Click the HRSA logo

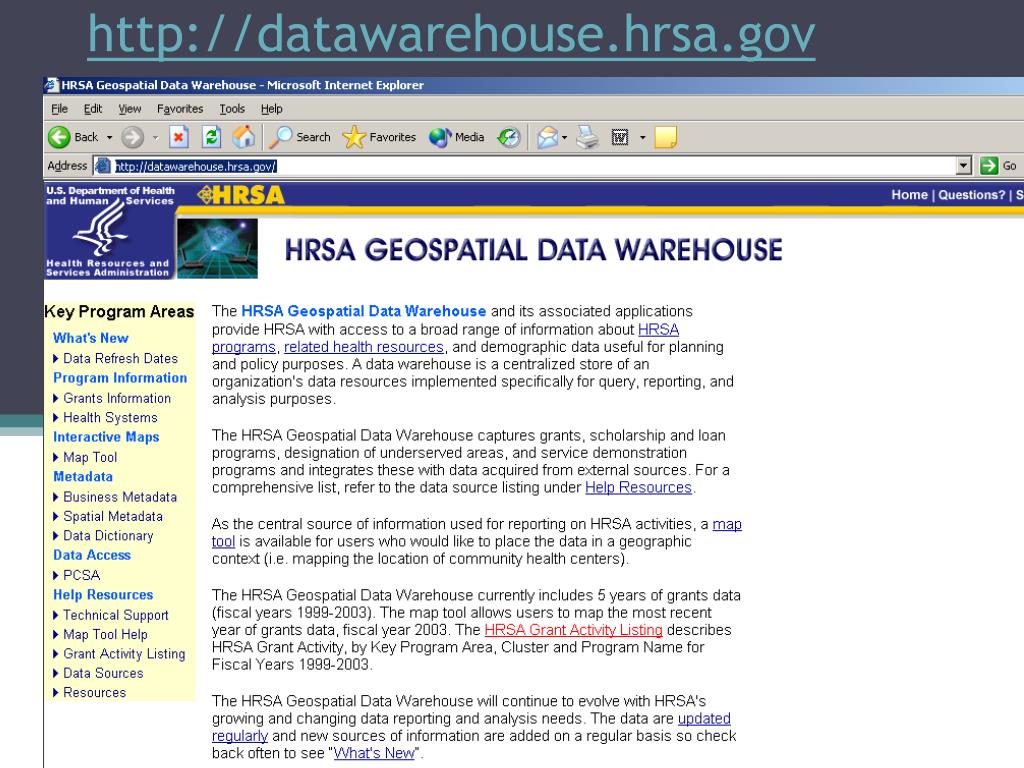point(241,195)
